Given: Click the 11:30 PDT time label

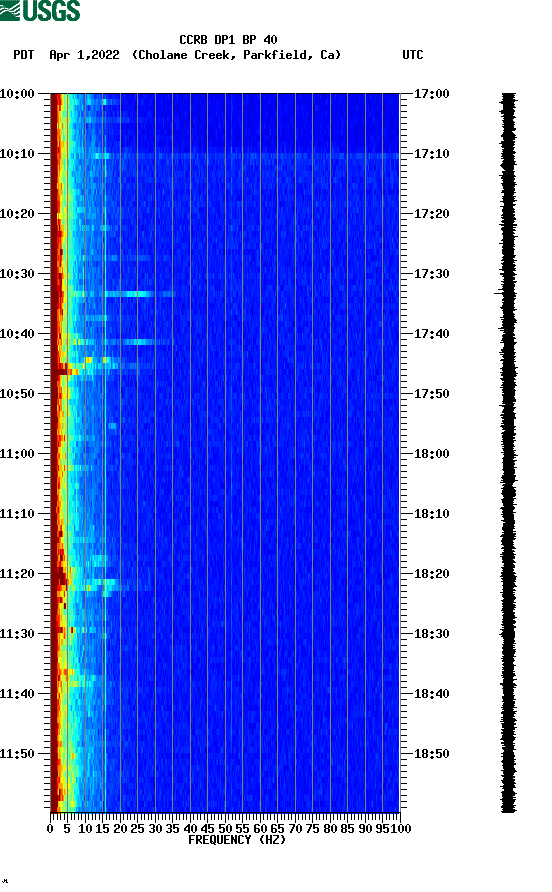Looking at the screenshot, I should click(x=17, y=634).
